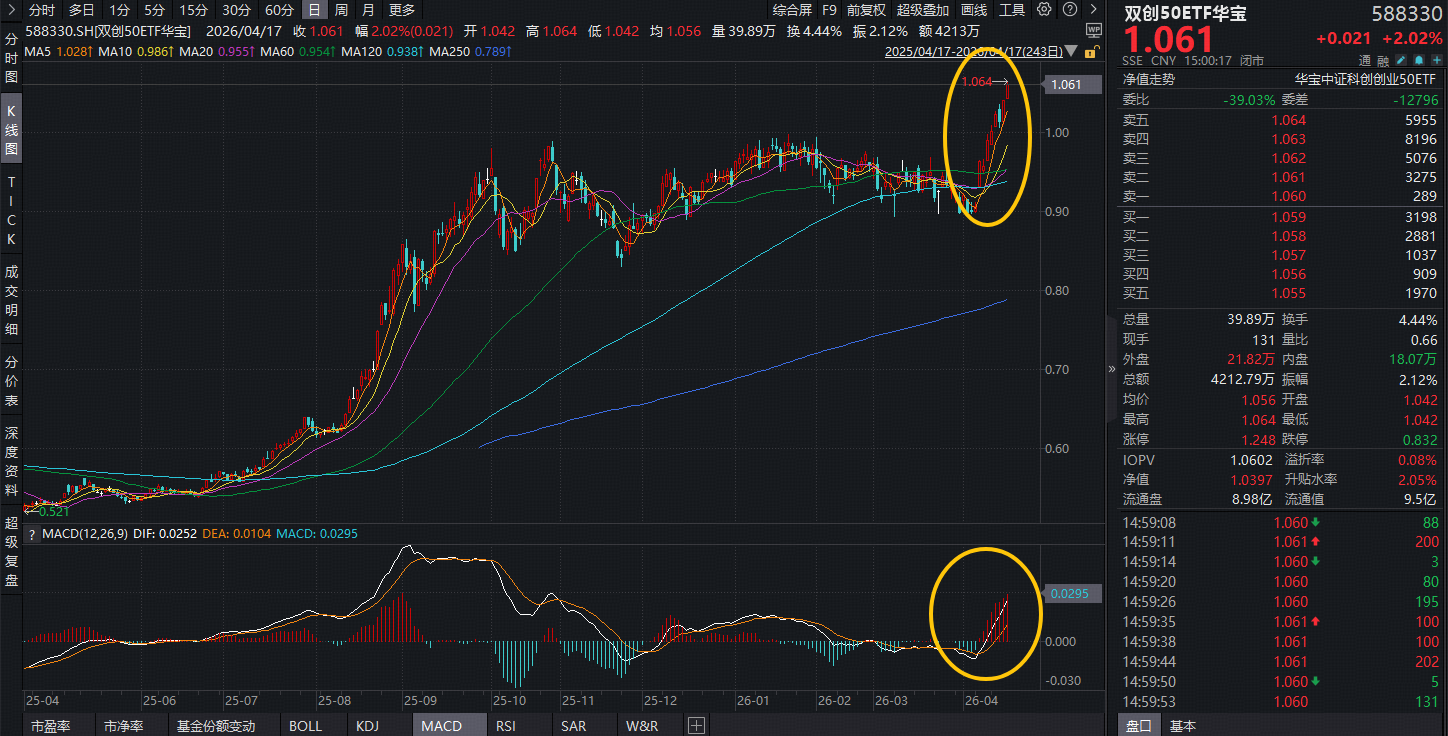Click the 超级复盘 sidebar button
Screen dimensions: 1448x736
(11, 551)
